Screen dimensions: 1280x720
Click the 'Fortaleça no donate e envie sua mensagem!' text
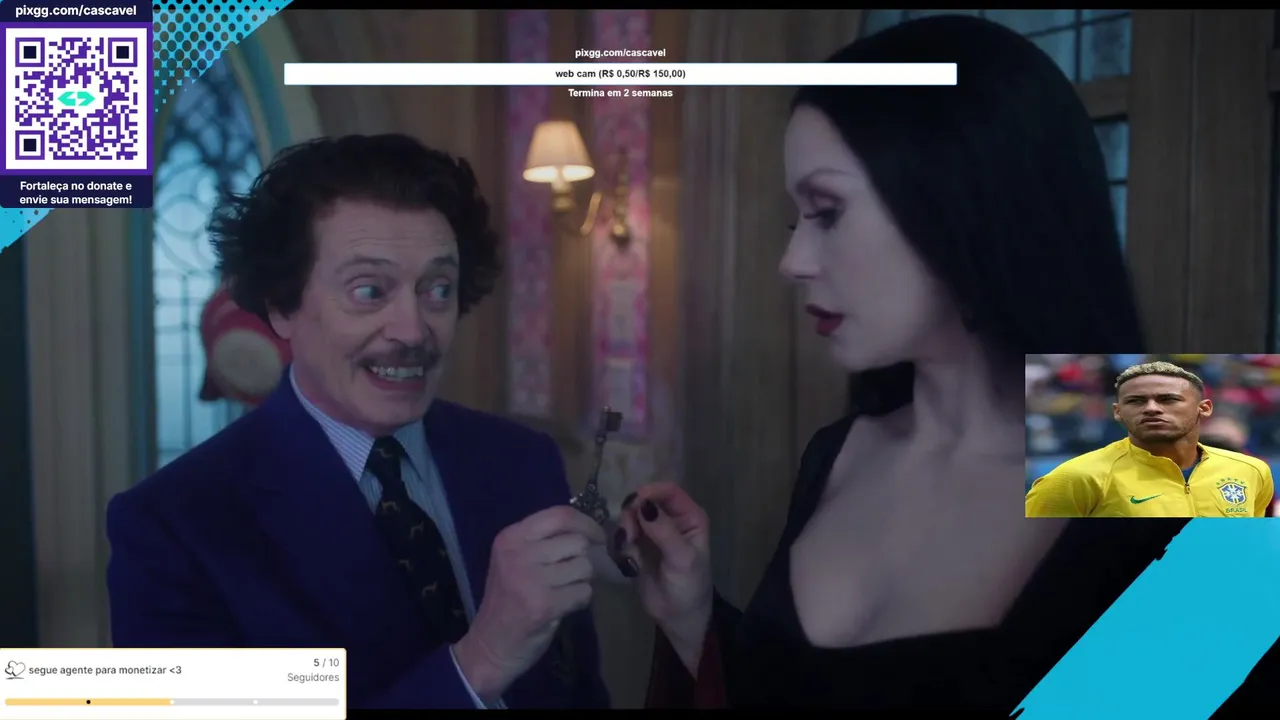coord(76,193)
